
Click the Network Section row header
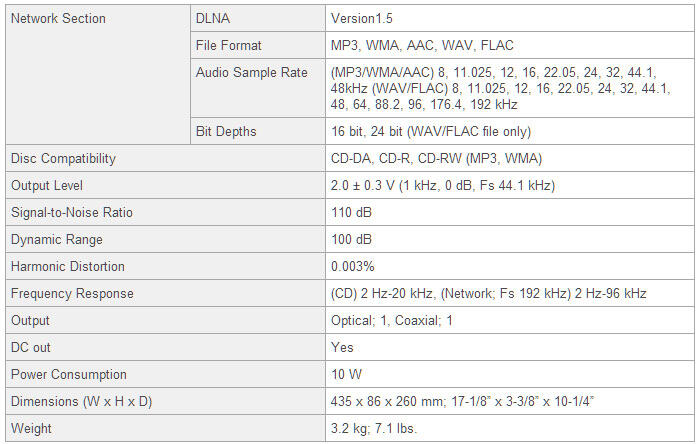click(58, 19)
